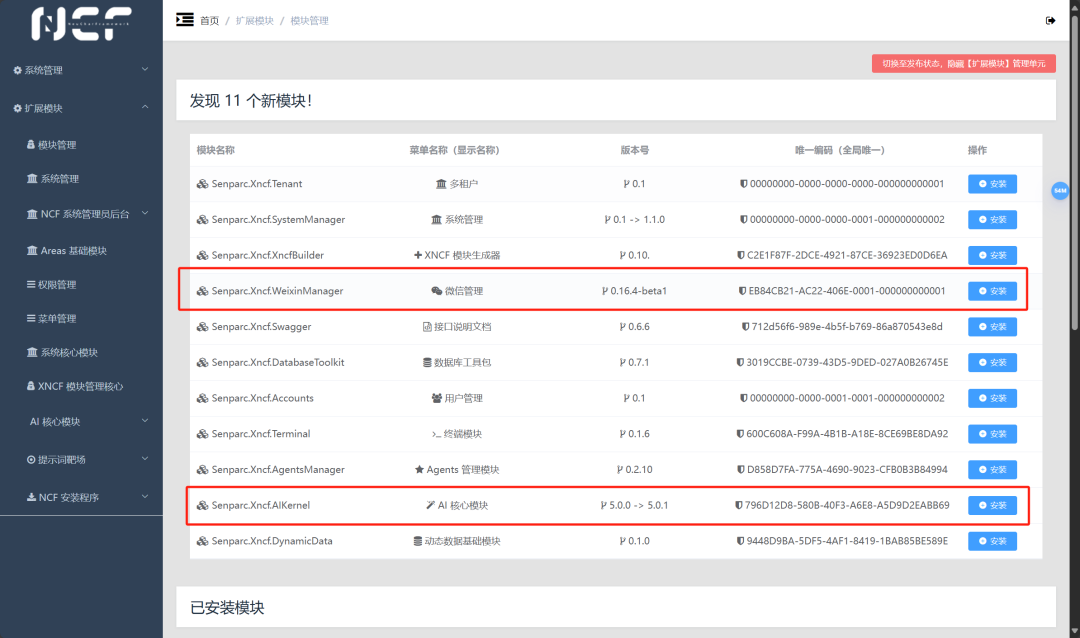Click the 已安装模块 heading
Viewport: 1080px width, 638px height.
(x=227, y=608)
